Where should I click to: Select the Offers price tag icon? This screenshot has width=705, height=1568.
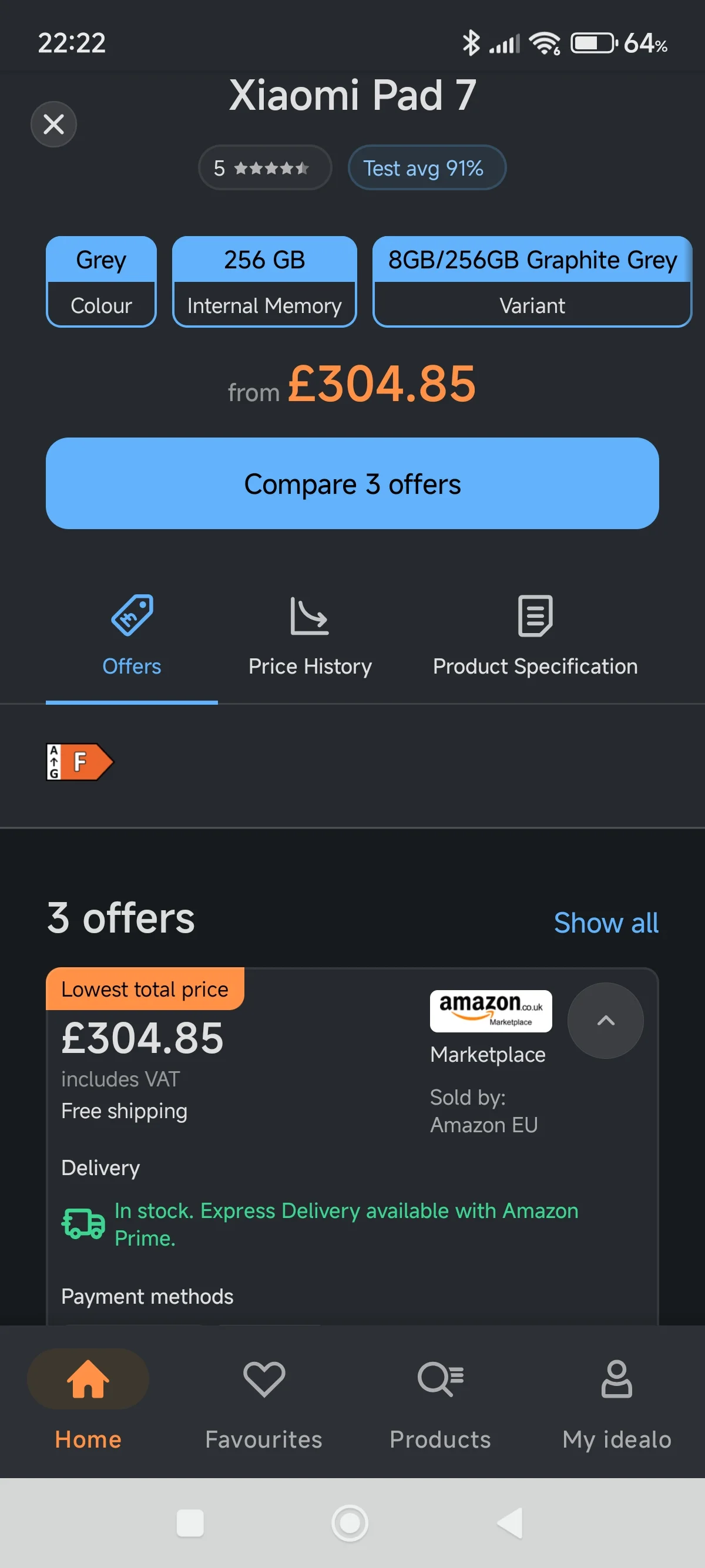[132, 616]
